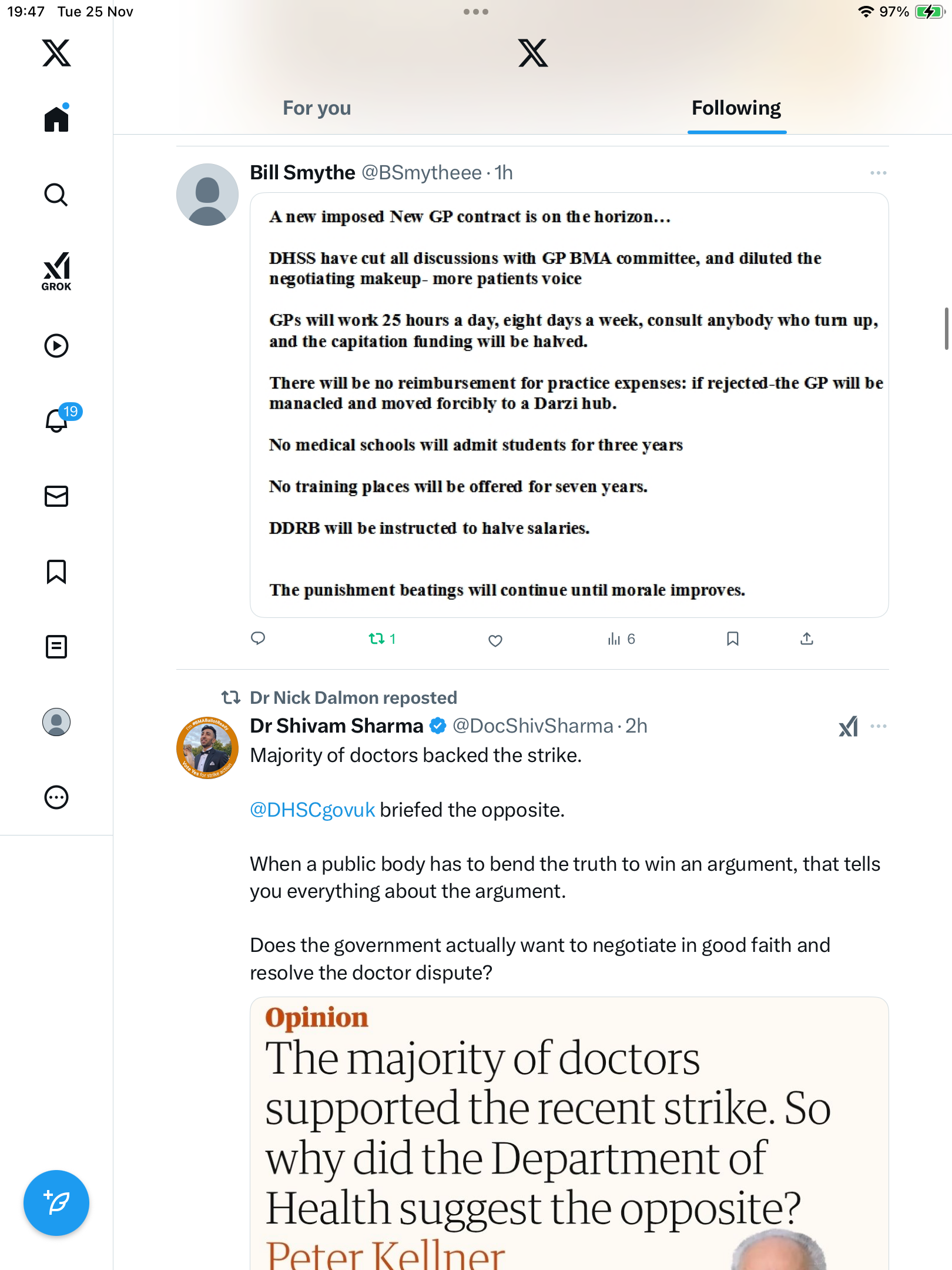Switch to the For you tab
This screenshot has width=952, height=1270.
pyautogui.click(x=317, y=108)
